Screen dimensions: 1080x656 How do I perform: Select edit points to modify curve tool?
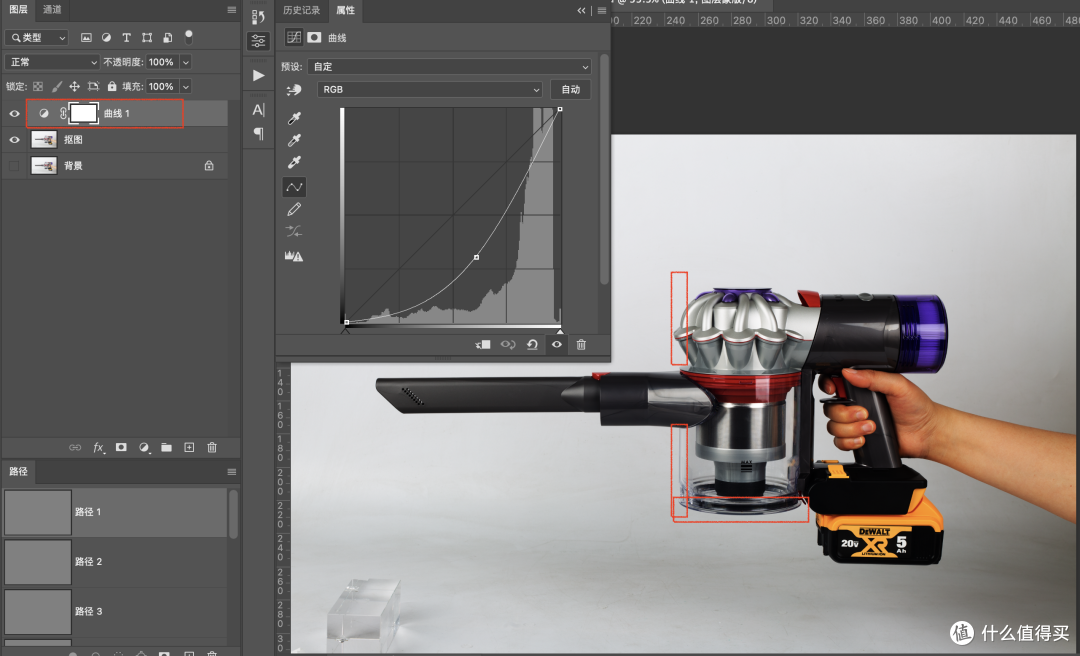pos(294,187)
